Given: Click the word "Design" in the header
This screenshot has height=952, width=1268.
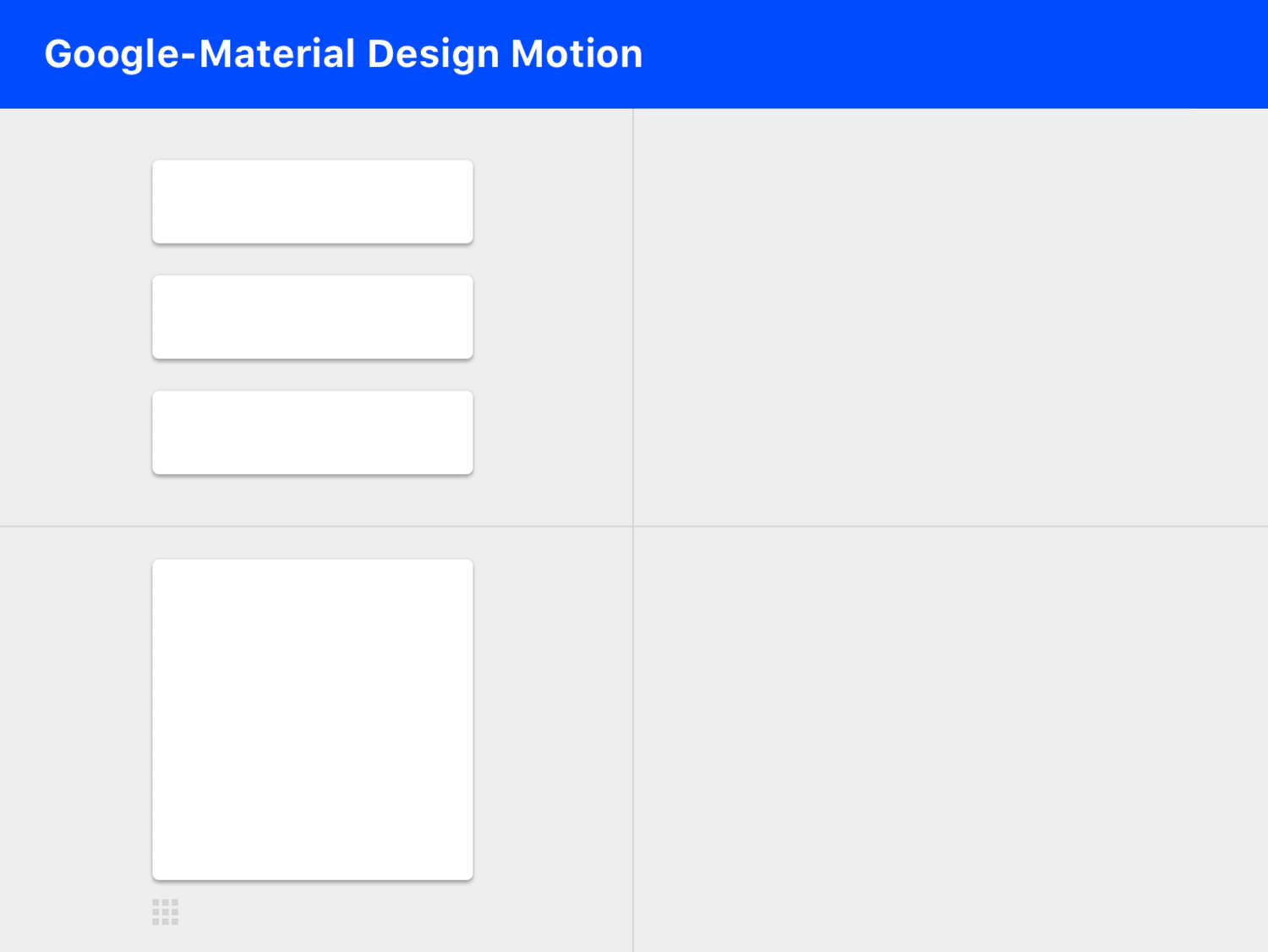Looking at the screenshot, I should point(434,54).
